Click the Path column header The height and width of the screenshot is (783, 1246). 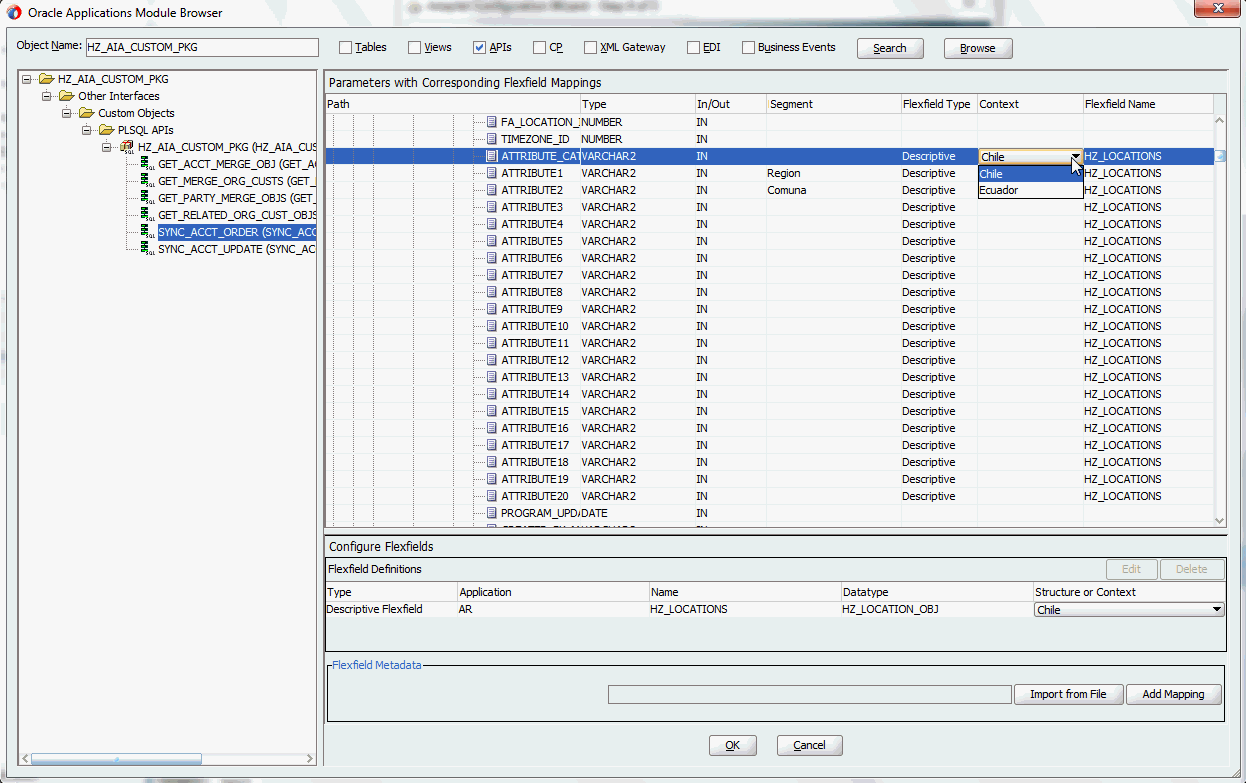[x=452, y=104]
